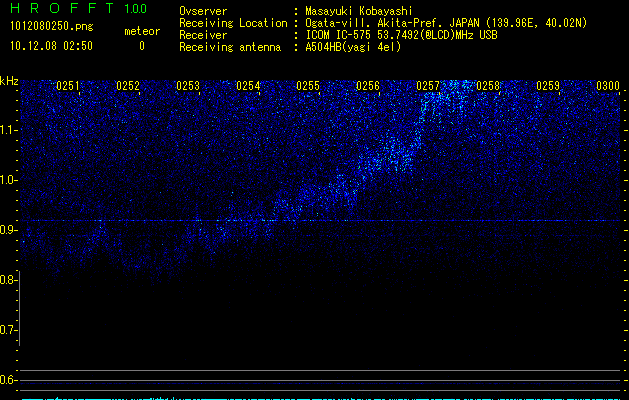Viewport: 629px width, 400px height.
Task: Click the ICOM IC-575 53.7492 MHz receiver value
Action: [401, 35]
